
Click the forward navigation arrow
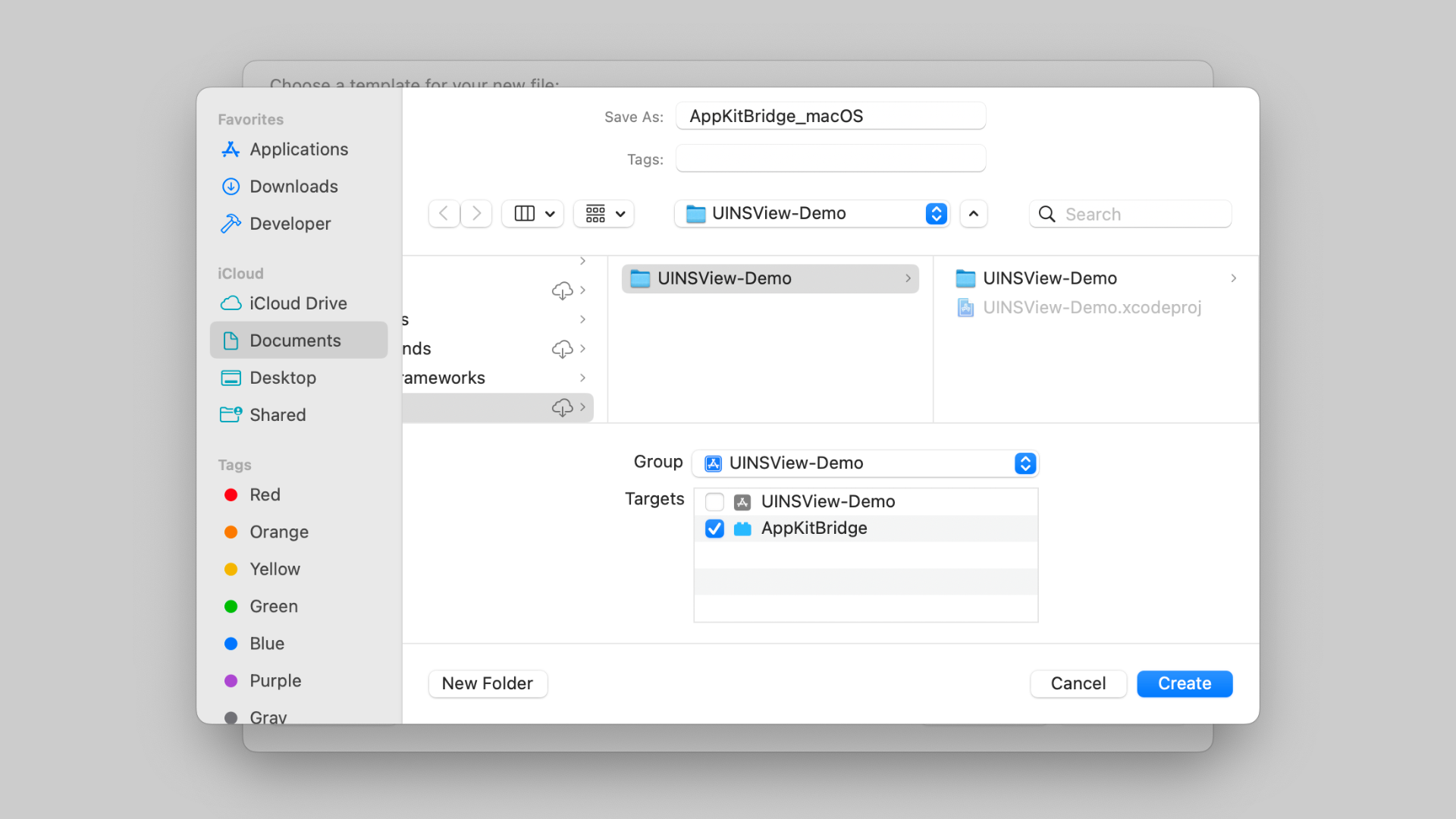[x=476, y=214]
